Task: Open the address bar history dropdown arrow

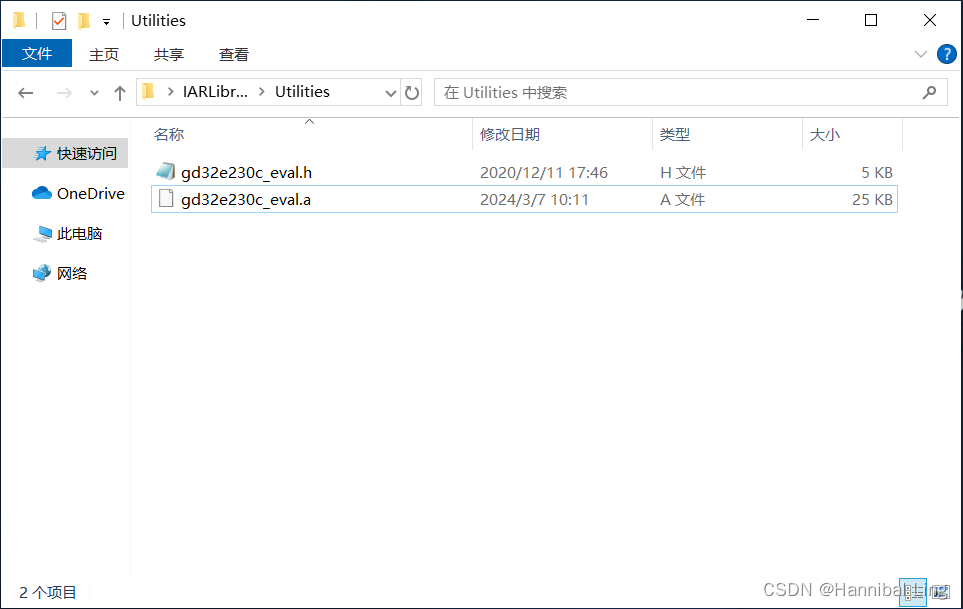Action: (390, 91)
